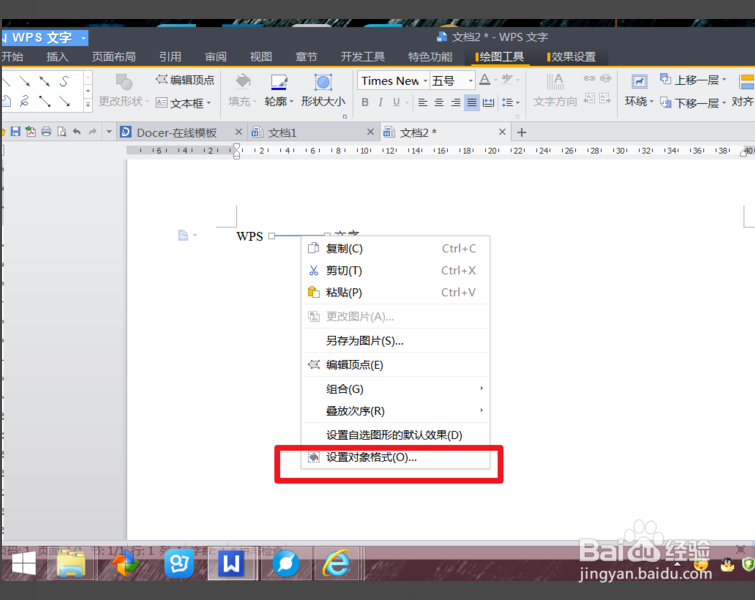Open the 开发工具 ribbon tab

pos(363,57)
